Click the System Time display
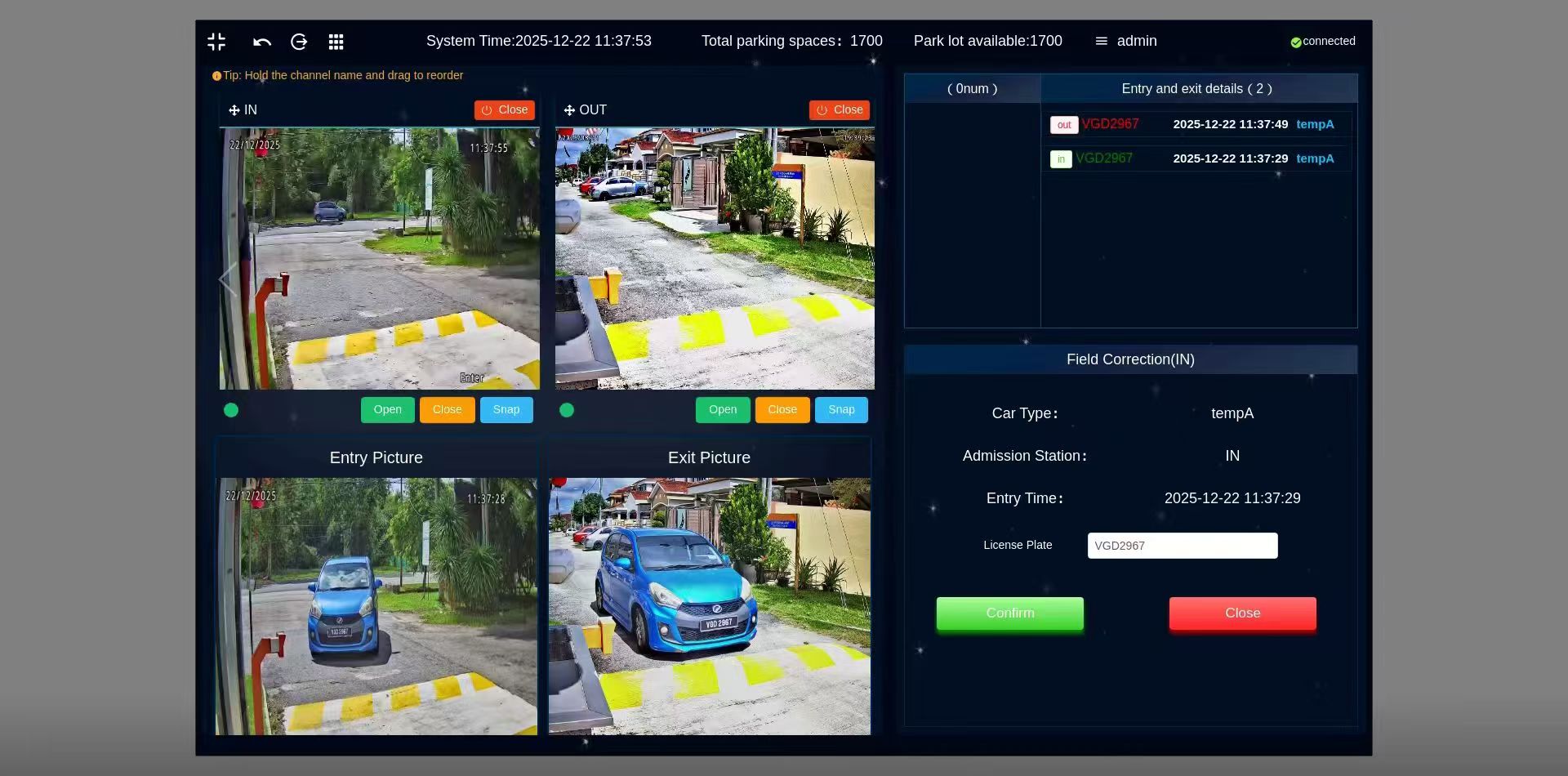Image resolution: width=1568 pixels, height=776 pixels. [x=539, y=41]
